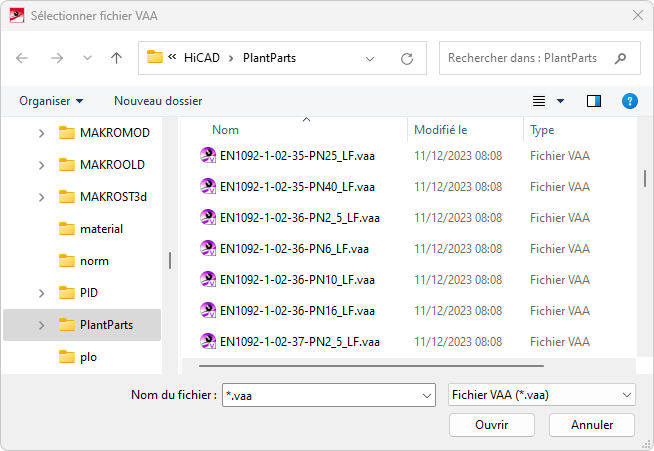
Task: Refresh the PlantParts folder view
Action: tap(407, 59)
